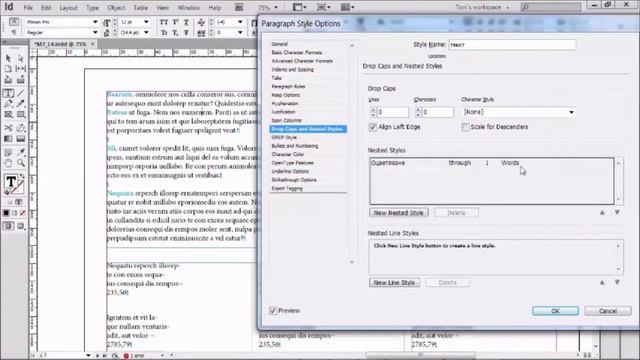Viewport: 640px width, 360px height.
Task: Select the GREP Style category
Action: (x=284, y=138)
